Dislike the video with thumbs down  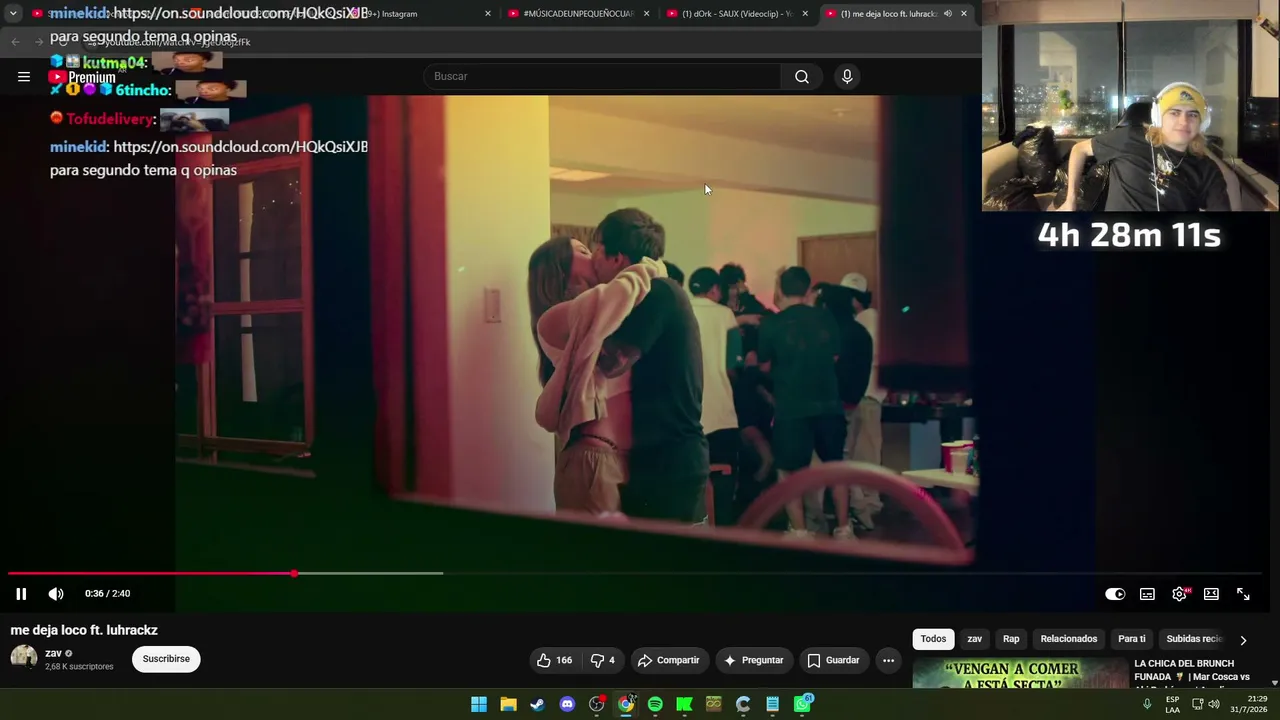(x=603, y=660)
